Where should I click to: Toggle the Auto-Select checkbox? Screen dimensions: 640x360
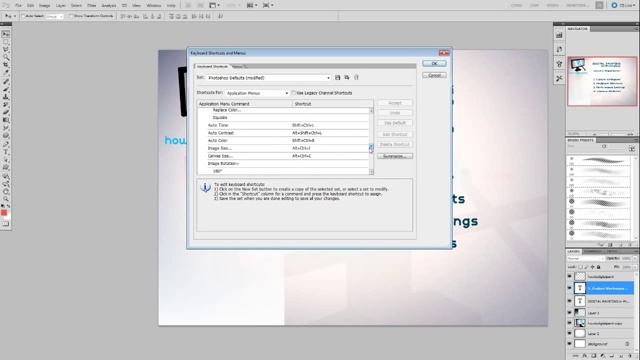point(23,16)
